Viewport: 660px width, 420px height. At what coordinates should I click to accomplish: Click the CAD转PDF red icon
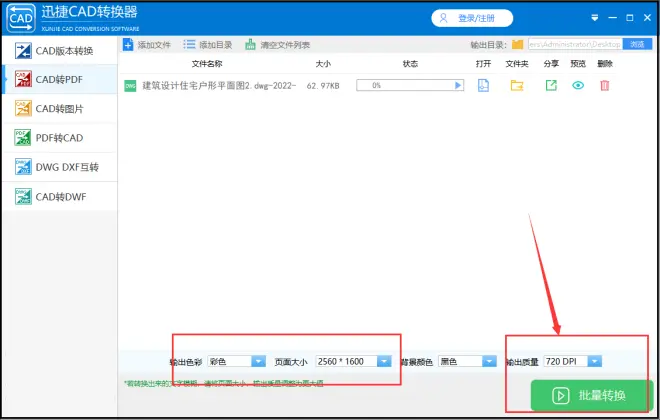click(x=23, y=79)
